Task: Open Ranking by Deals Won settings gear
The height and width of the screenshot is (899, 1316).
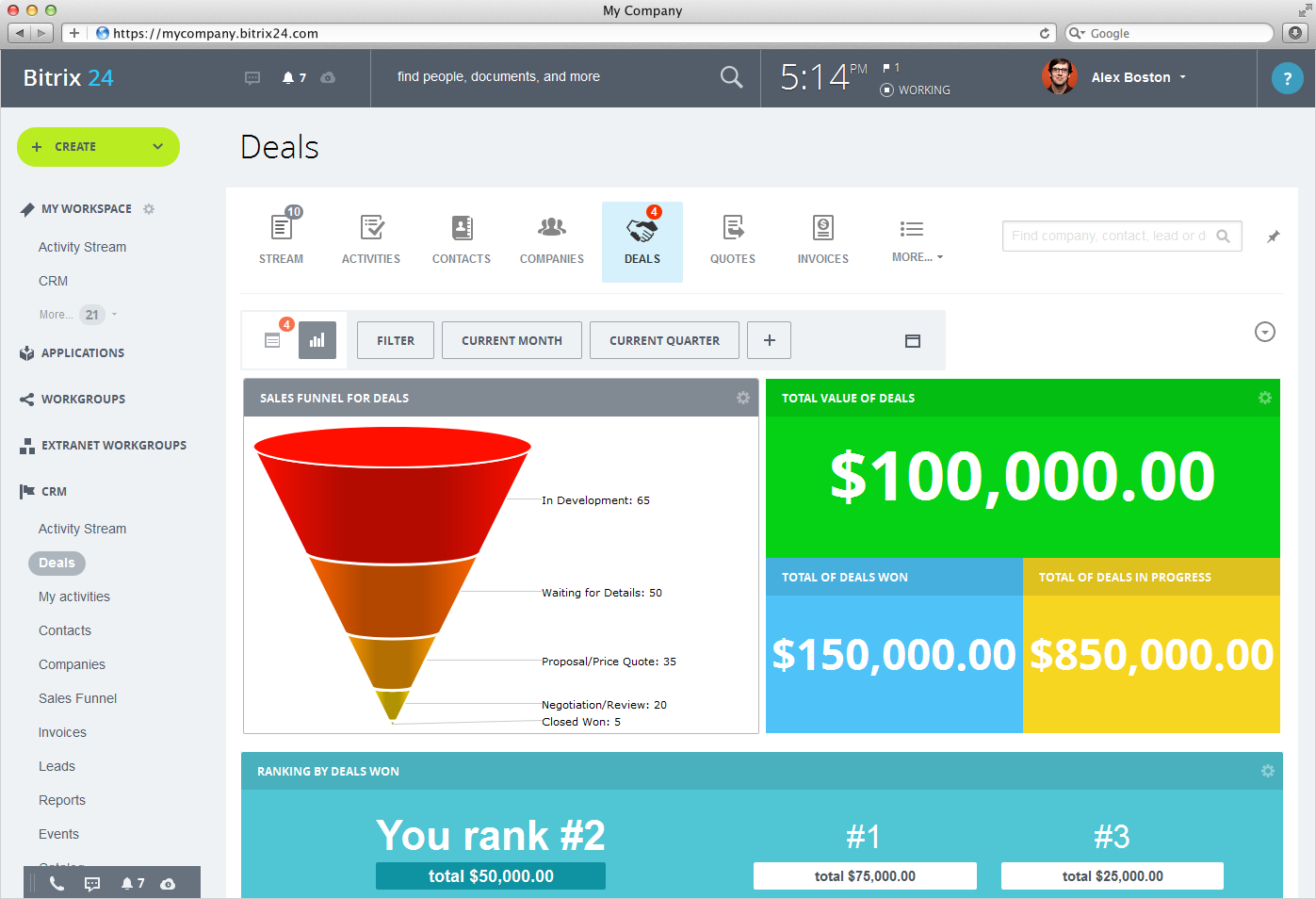Action: [1268, 771]
